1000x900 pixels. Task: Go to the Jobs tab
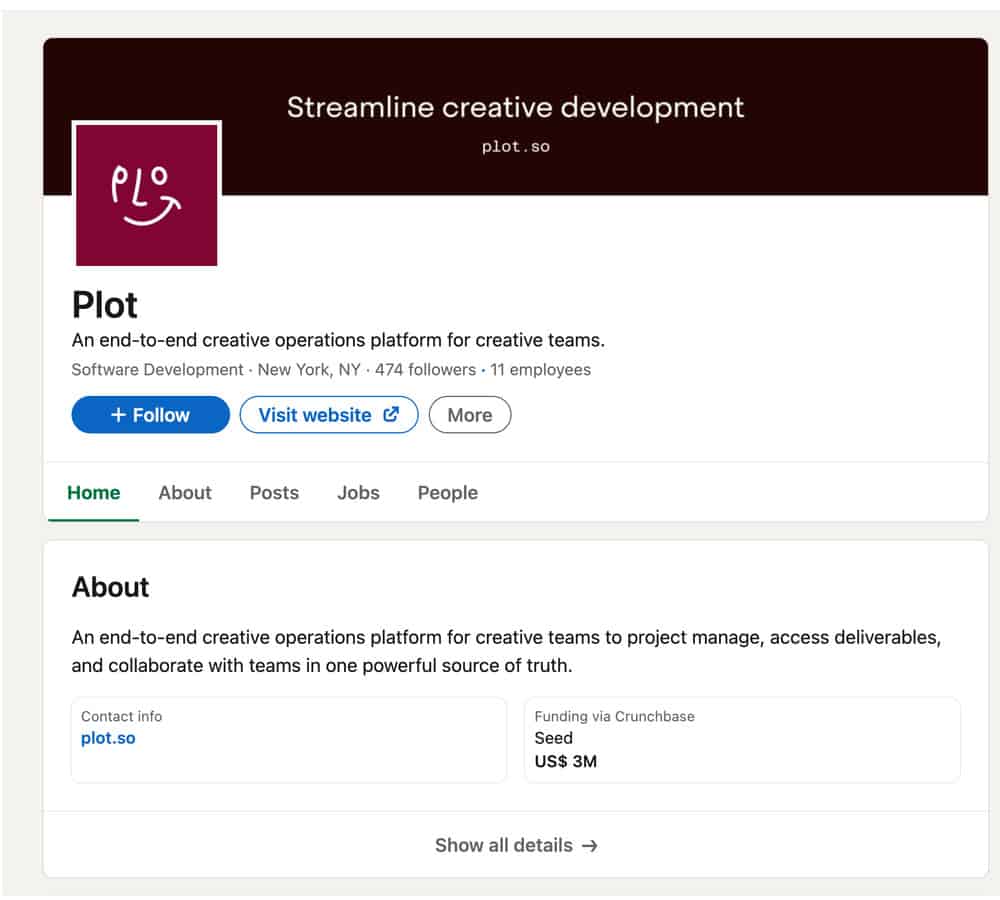pyautogui.click(x=358, y=493)
